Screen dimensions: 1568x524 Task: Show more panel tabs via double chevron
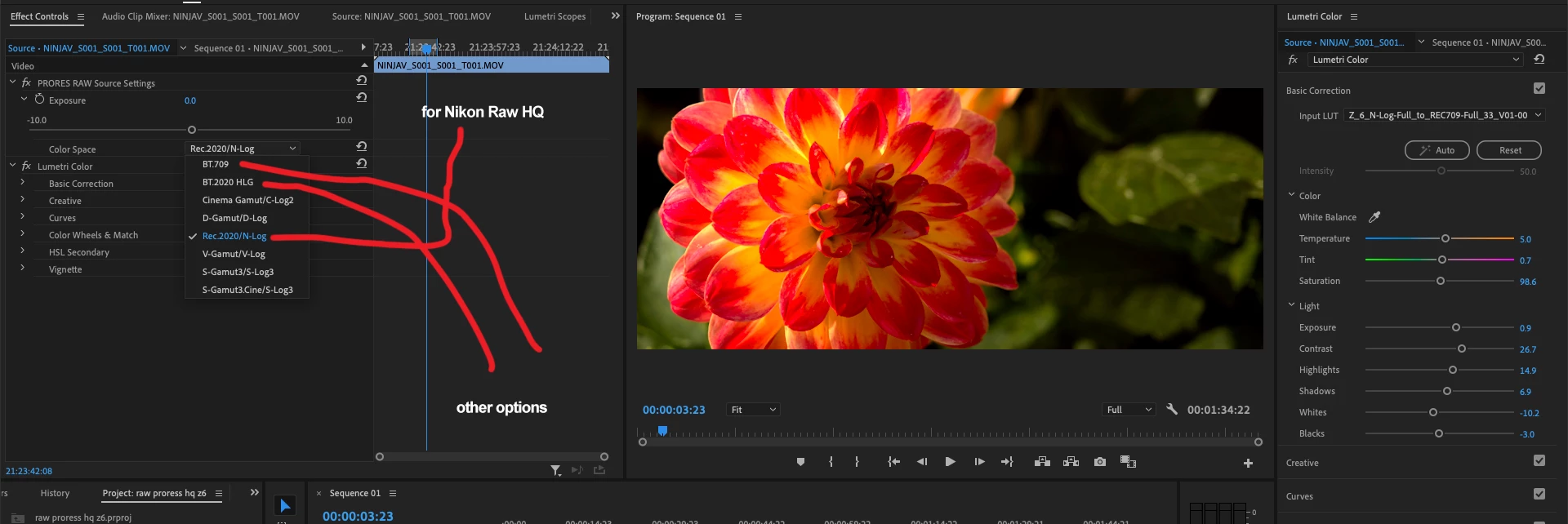pos(615,16)
